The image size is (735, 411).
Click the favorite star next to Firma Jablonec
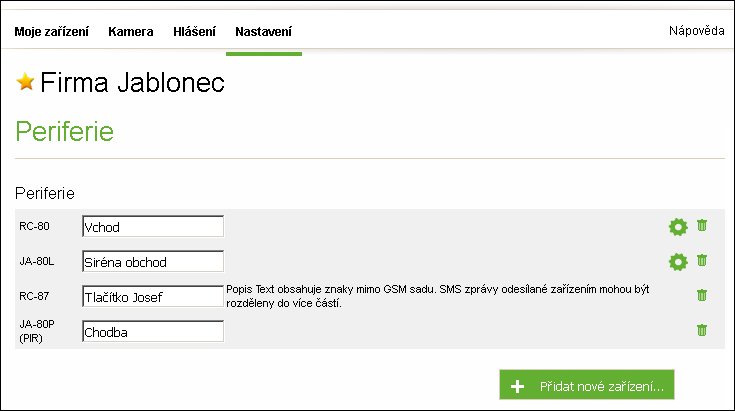point(26,82)
